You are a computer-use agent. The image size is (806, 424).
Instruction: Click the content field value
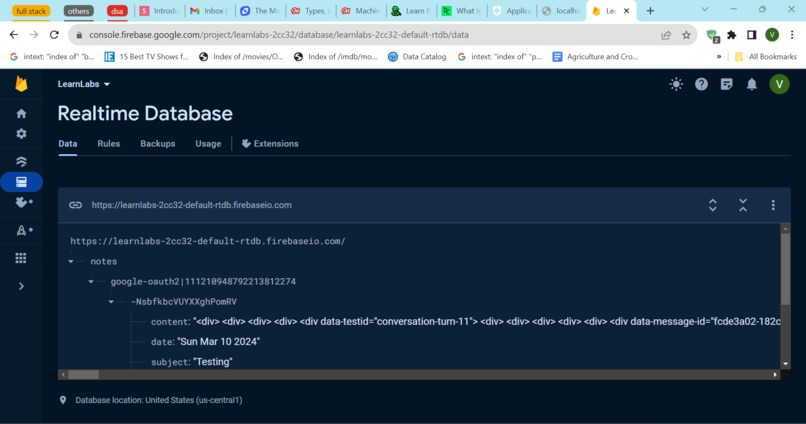(x=487, y=322)
